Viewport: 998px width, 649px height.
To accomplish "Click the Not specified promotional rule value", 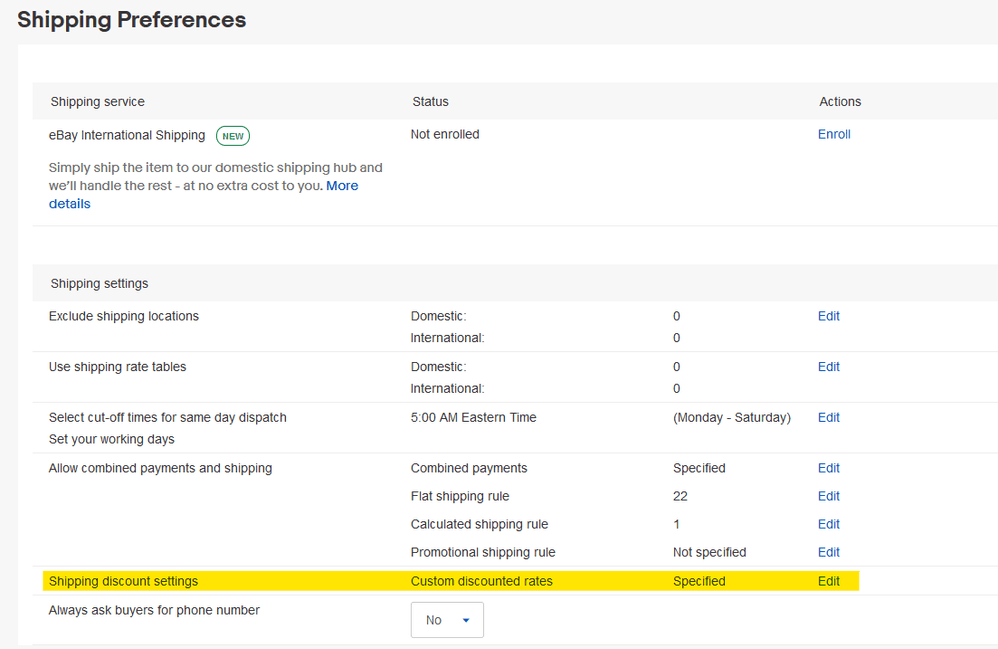I will [710, 552].
